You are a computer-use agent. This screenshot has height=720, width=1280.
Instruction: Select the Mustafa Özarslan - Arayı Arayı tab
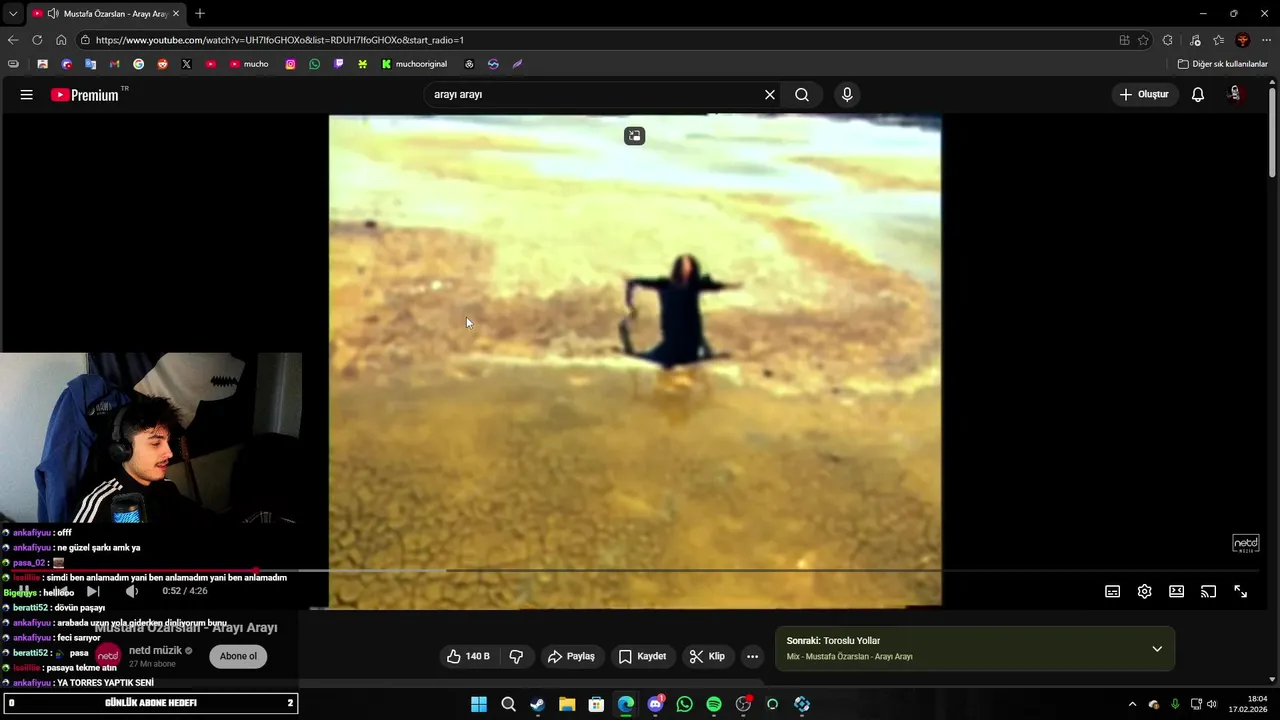[106, 14]
